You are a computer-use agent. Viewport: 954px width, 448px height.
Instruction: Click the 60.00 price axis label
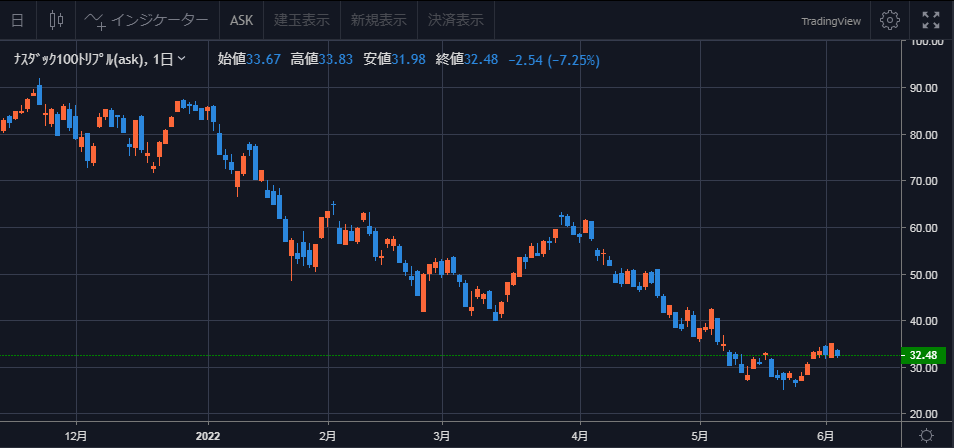pyautogui.click(x=924, y=228)
